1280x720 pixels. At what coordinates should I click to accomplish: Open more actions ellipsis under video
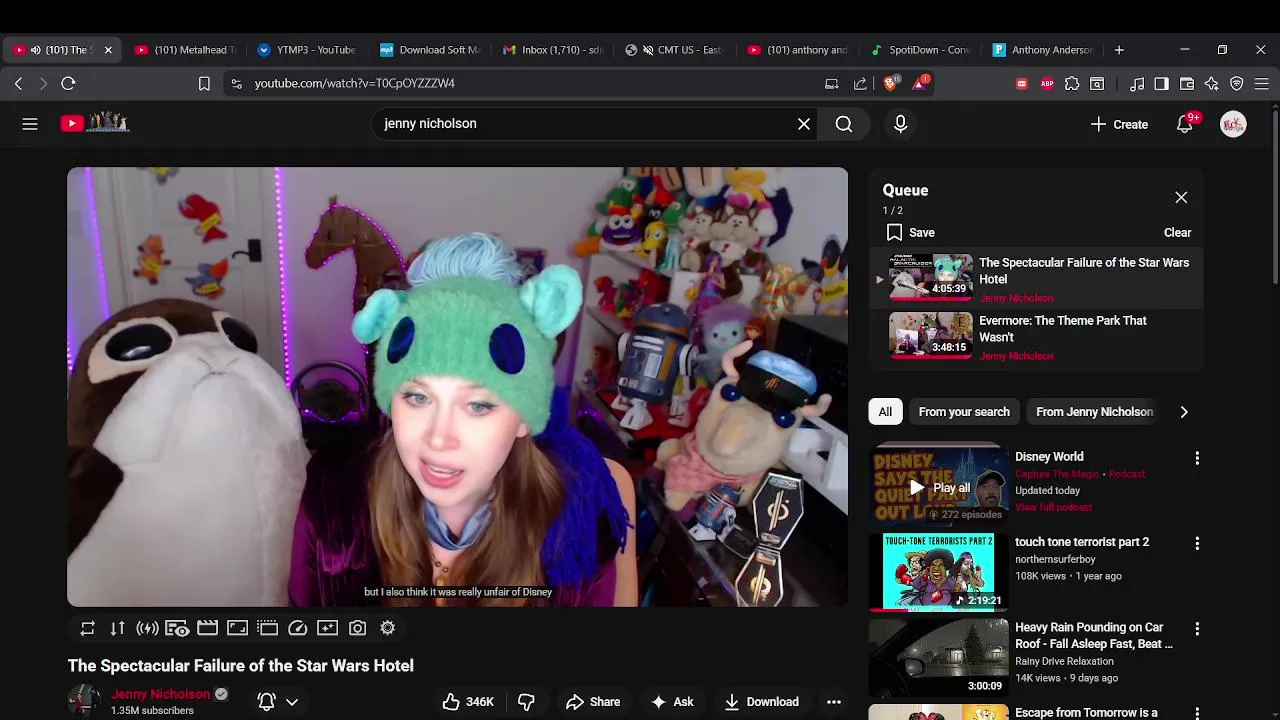[833, 702]
